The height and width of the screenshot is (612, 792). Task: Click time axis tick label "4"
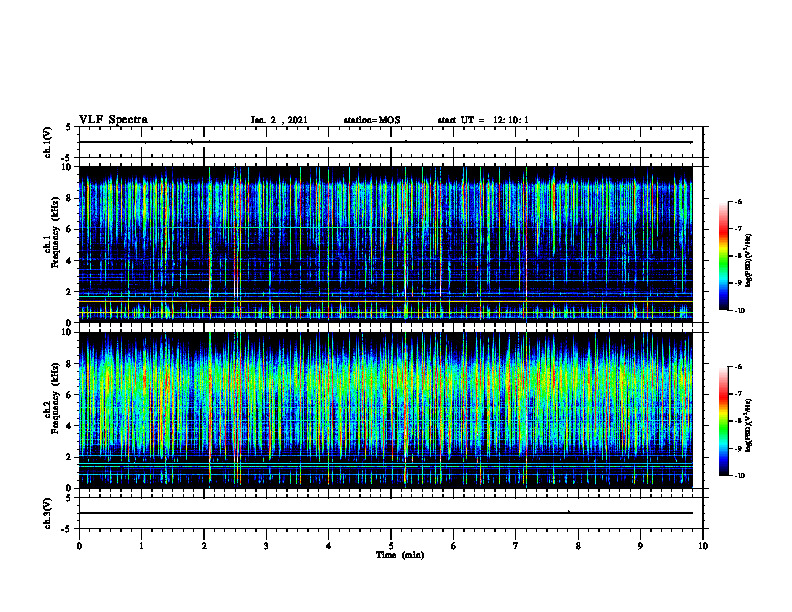point(328,546)
